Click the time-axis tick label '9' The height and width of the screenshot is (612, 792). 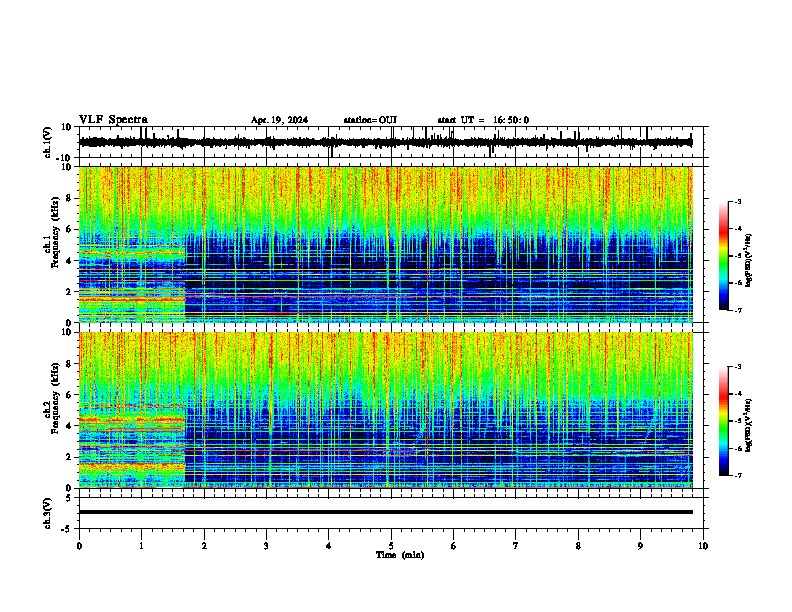click(x=640, y=546)
